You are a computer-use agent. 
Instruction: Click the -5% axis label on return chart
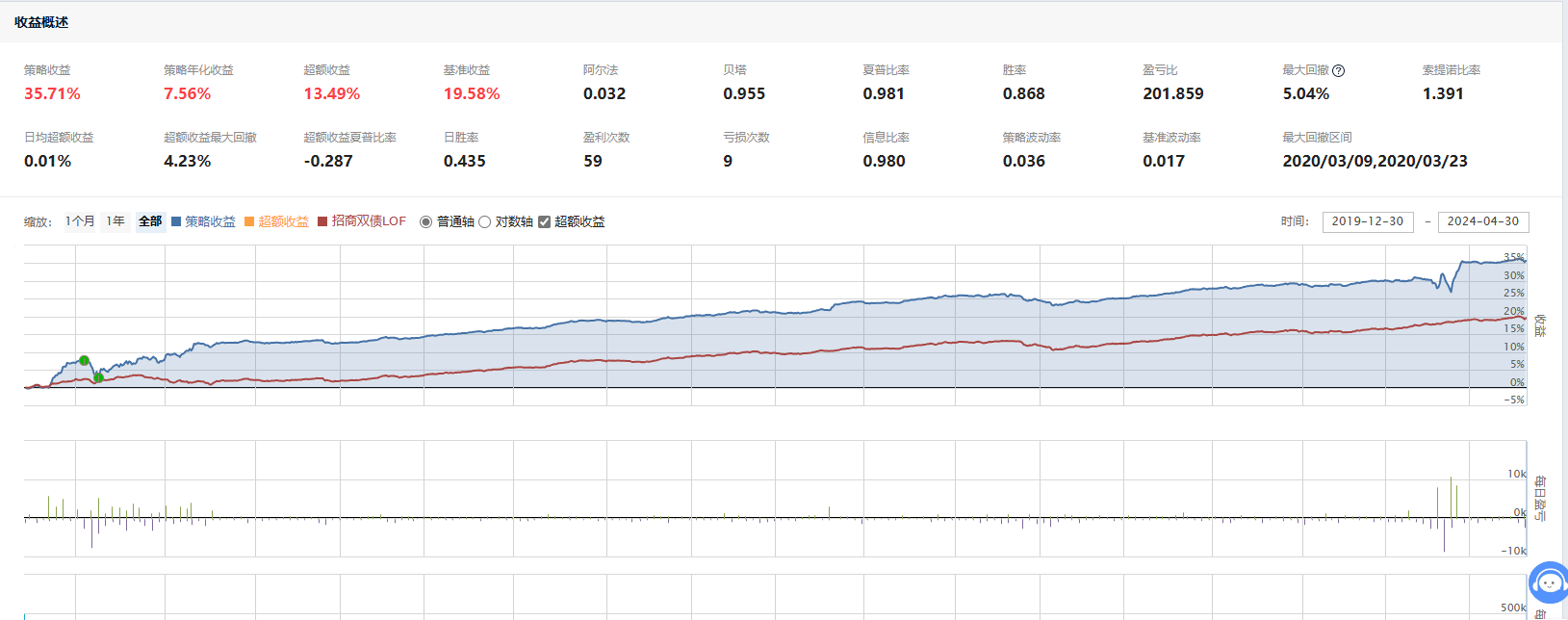(1514, 400)
